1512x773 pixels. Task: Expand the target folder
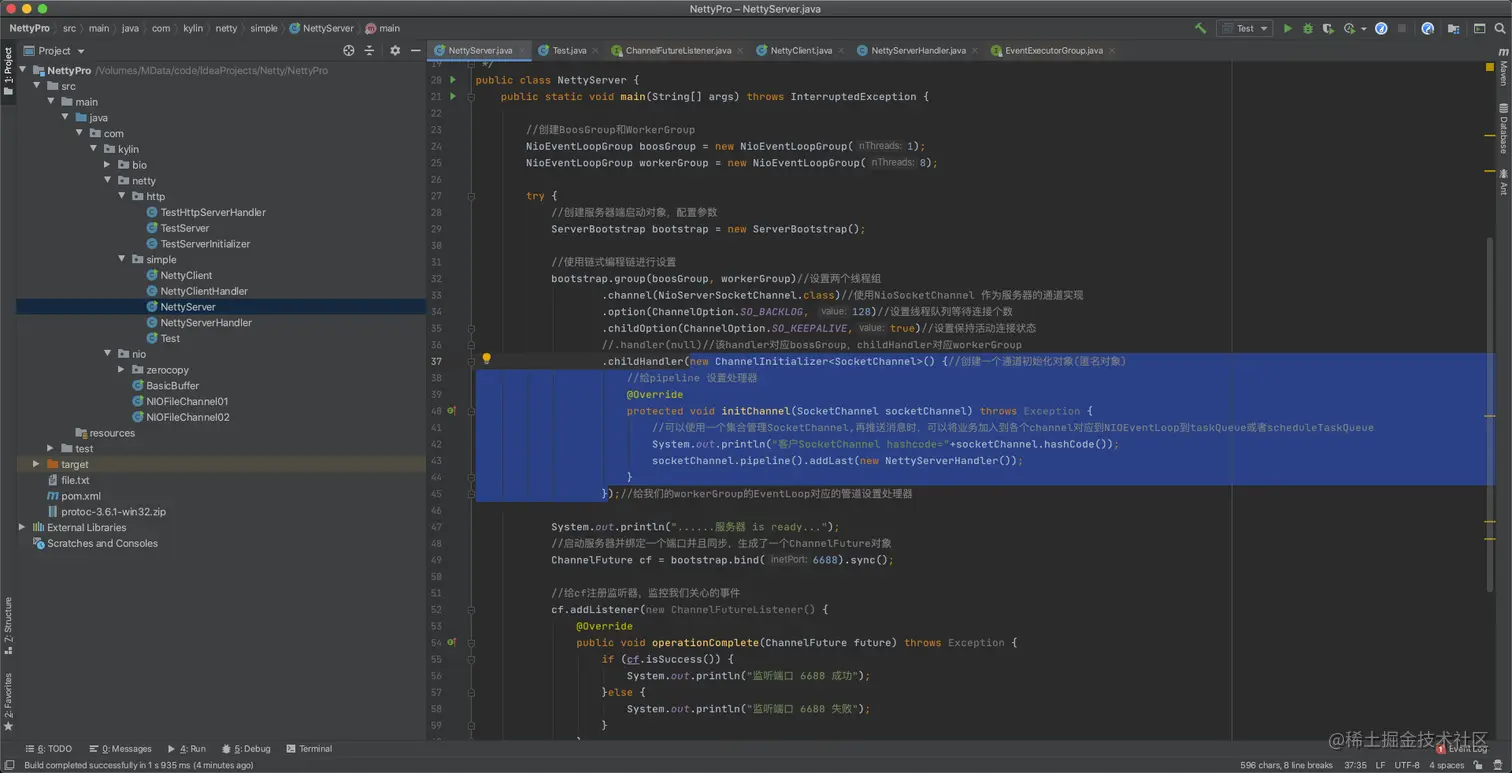(37, 464)
